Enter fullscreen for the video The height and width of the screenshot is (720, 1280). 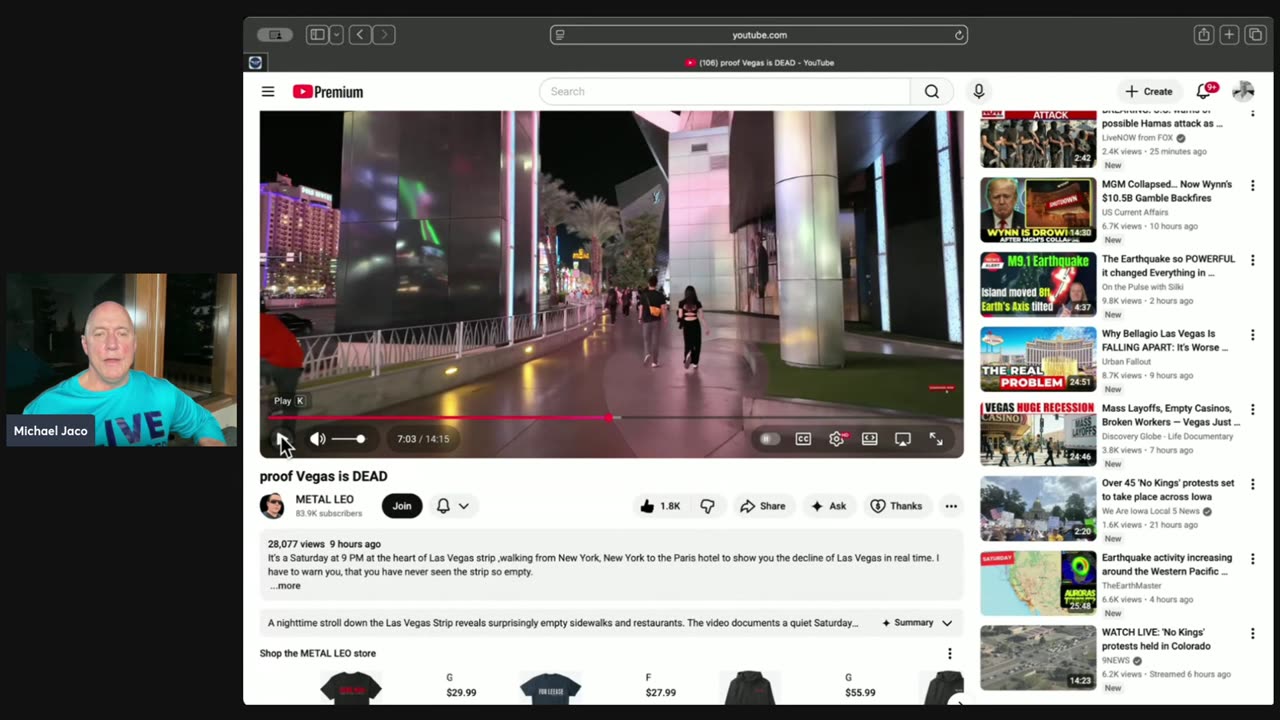click(936, 439)
